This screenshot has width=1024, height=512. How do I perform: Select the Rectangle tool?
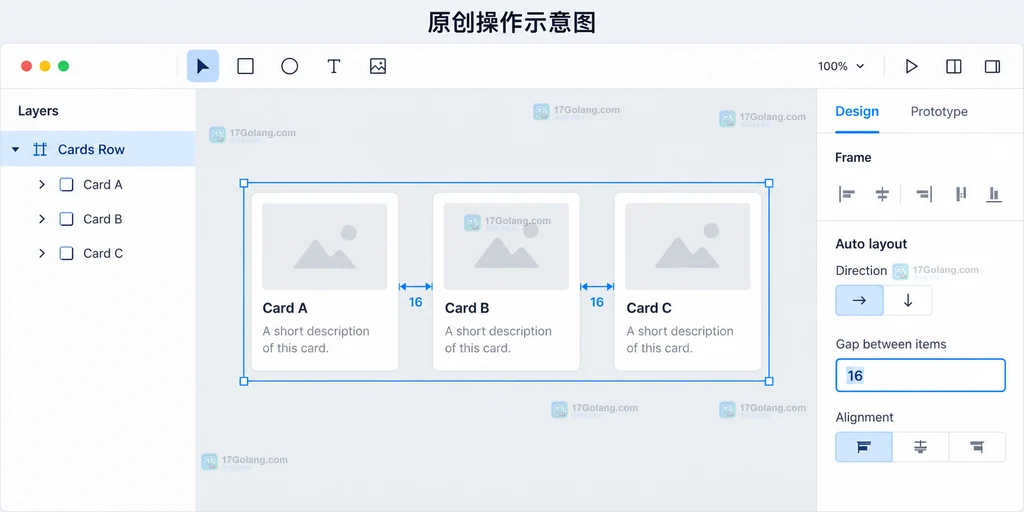point(246,66)
